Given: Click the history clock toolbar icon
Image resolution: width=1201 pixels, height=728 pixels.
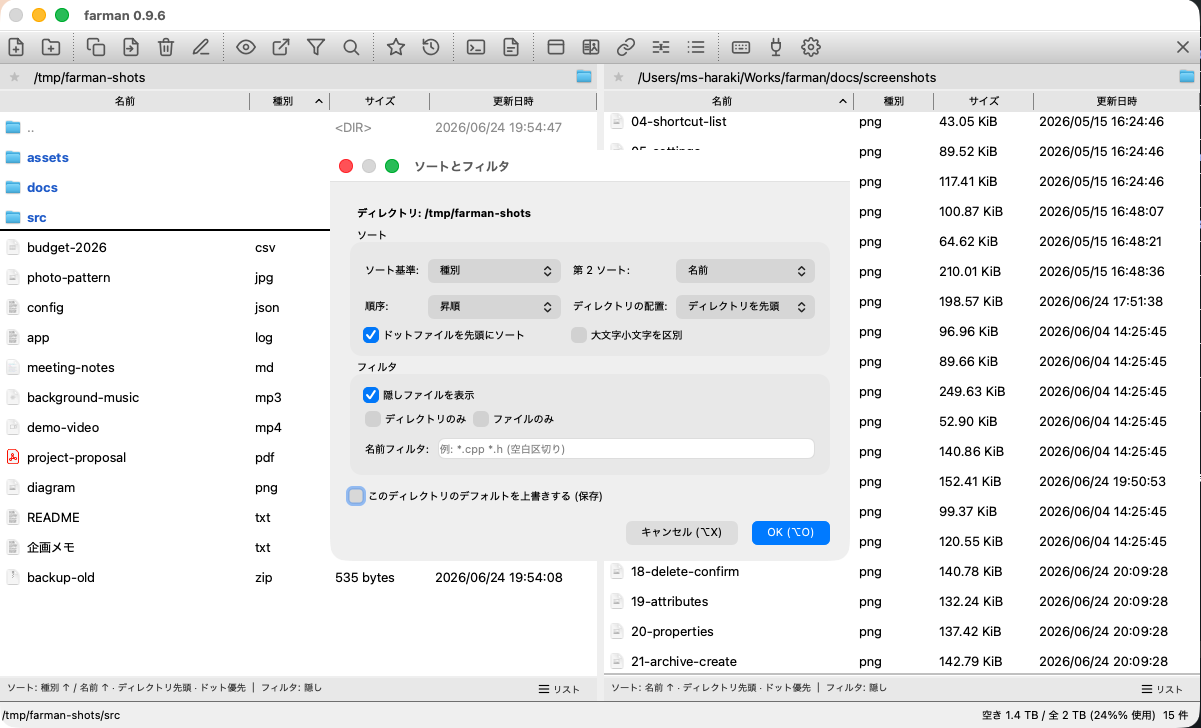Looking at the screenshot, I should (x=431, y=47).
